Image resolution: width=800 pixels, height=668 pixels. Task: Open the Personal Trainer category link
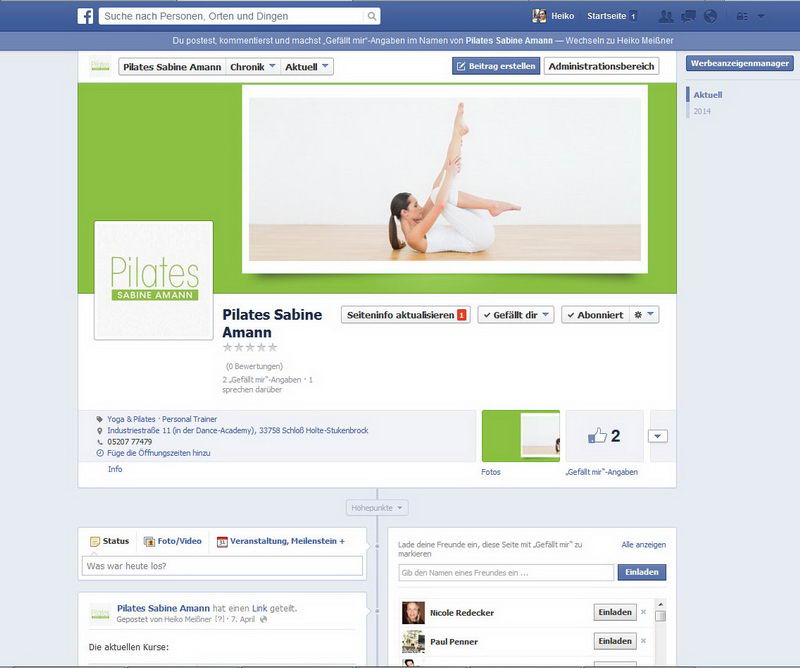(x=189, y=419)
